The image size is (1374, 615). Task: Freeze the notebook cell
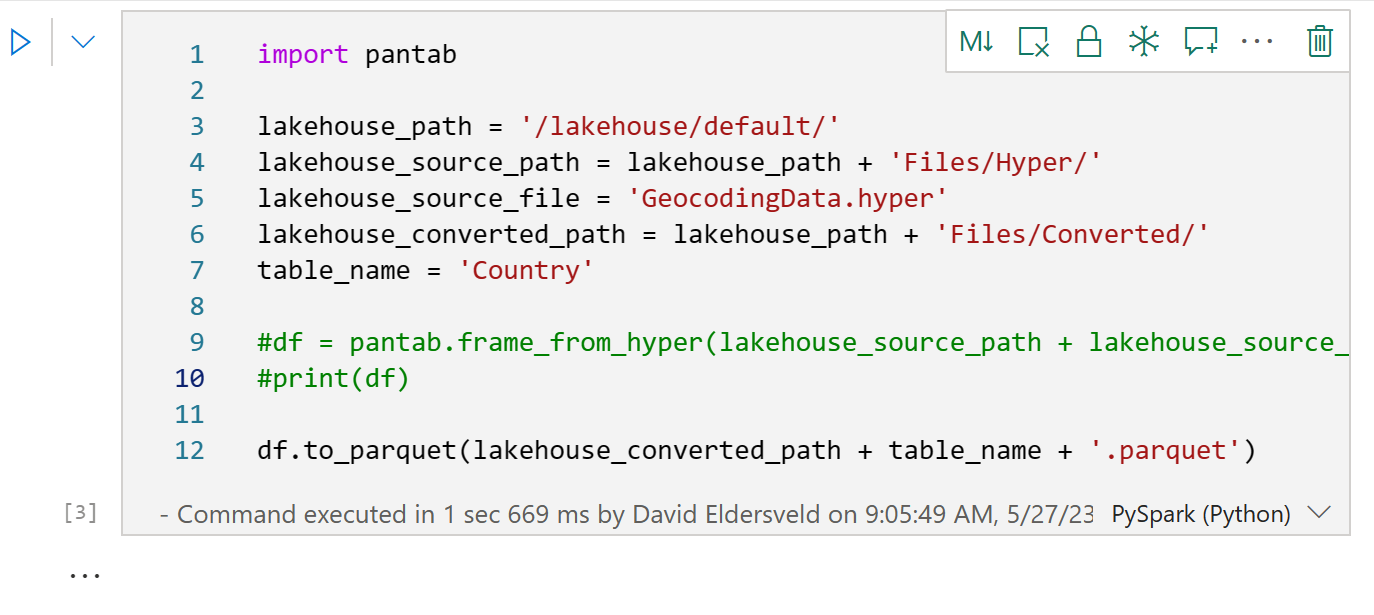[1144, 41]
